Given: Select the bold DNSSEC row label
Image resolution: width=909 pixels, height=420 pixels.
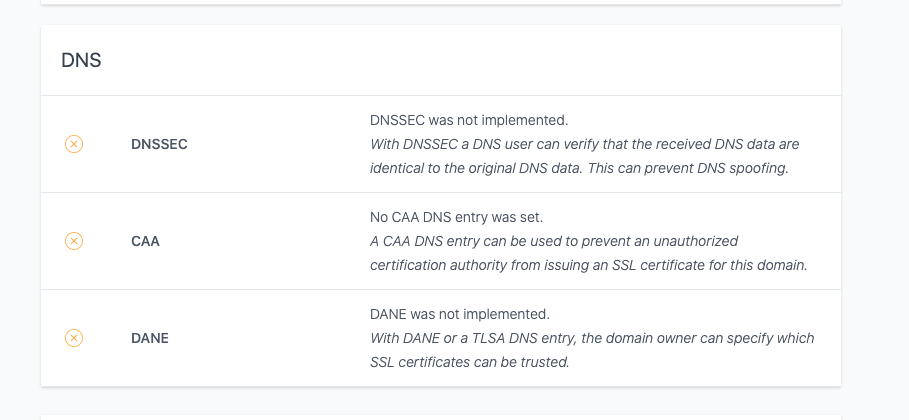Looking at the screenshot, I should coord(159,144).
